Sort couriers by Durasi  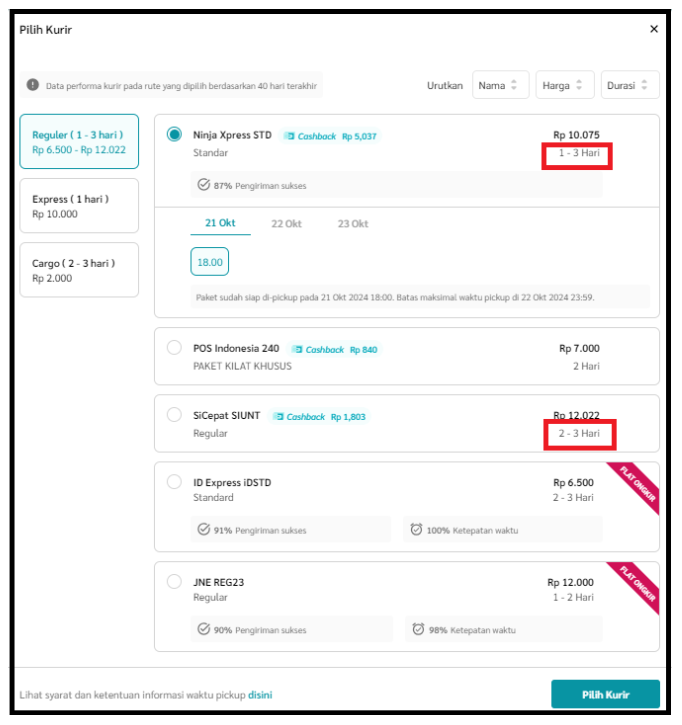pos(630,86)
